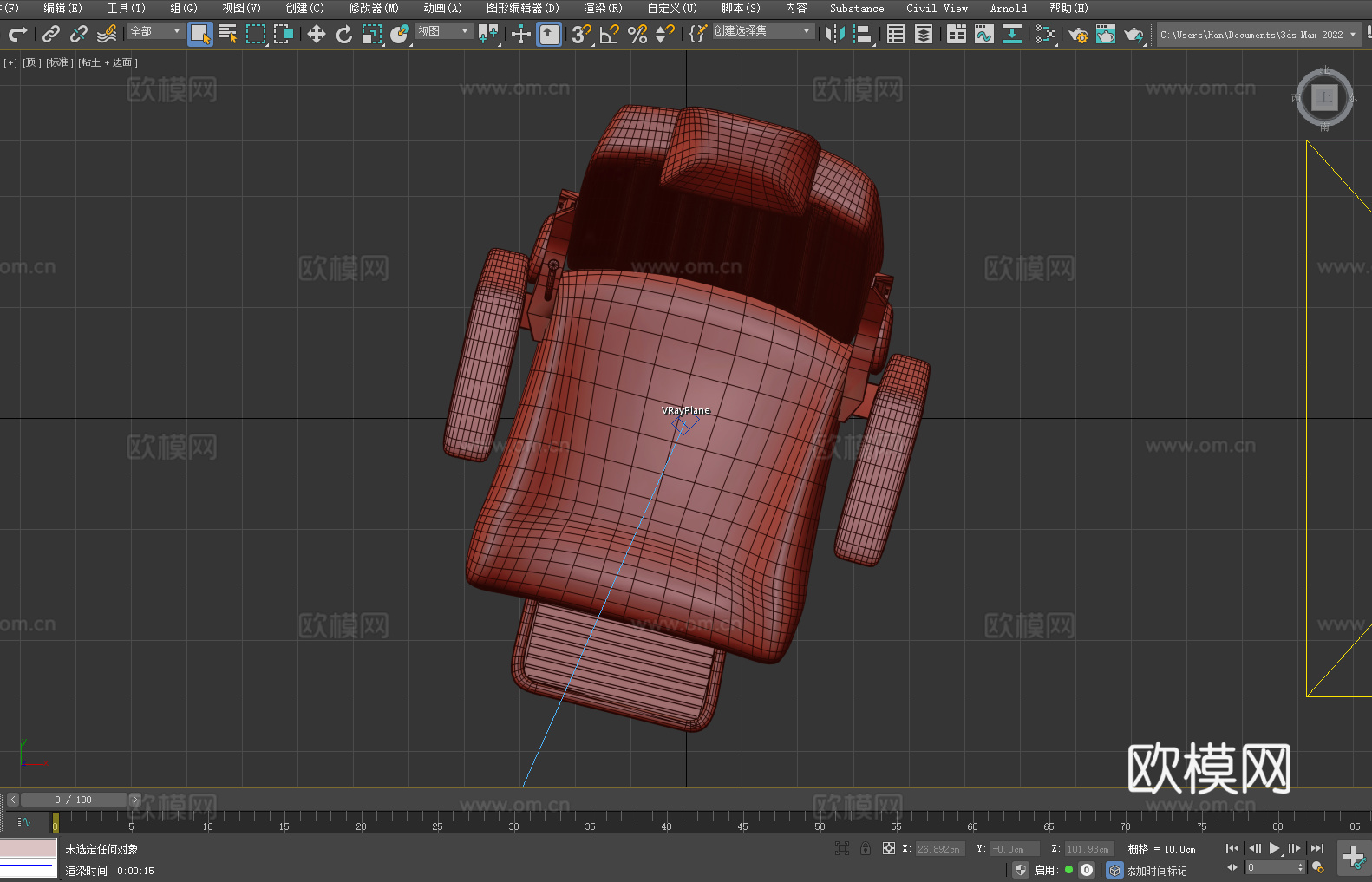Open the Material Editor icon

[1045, 34]
